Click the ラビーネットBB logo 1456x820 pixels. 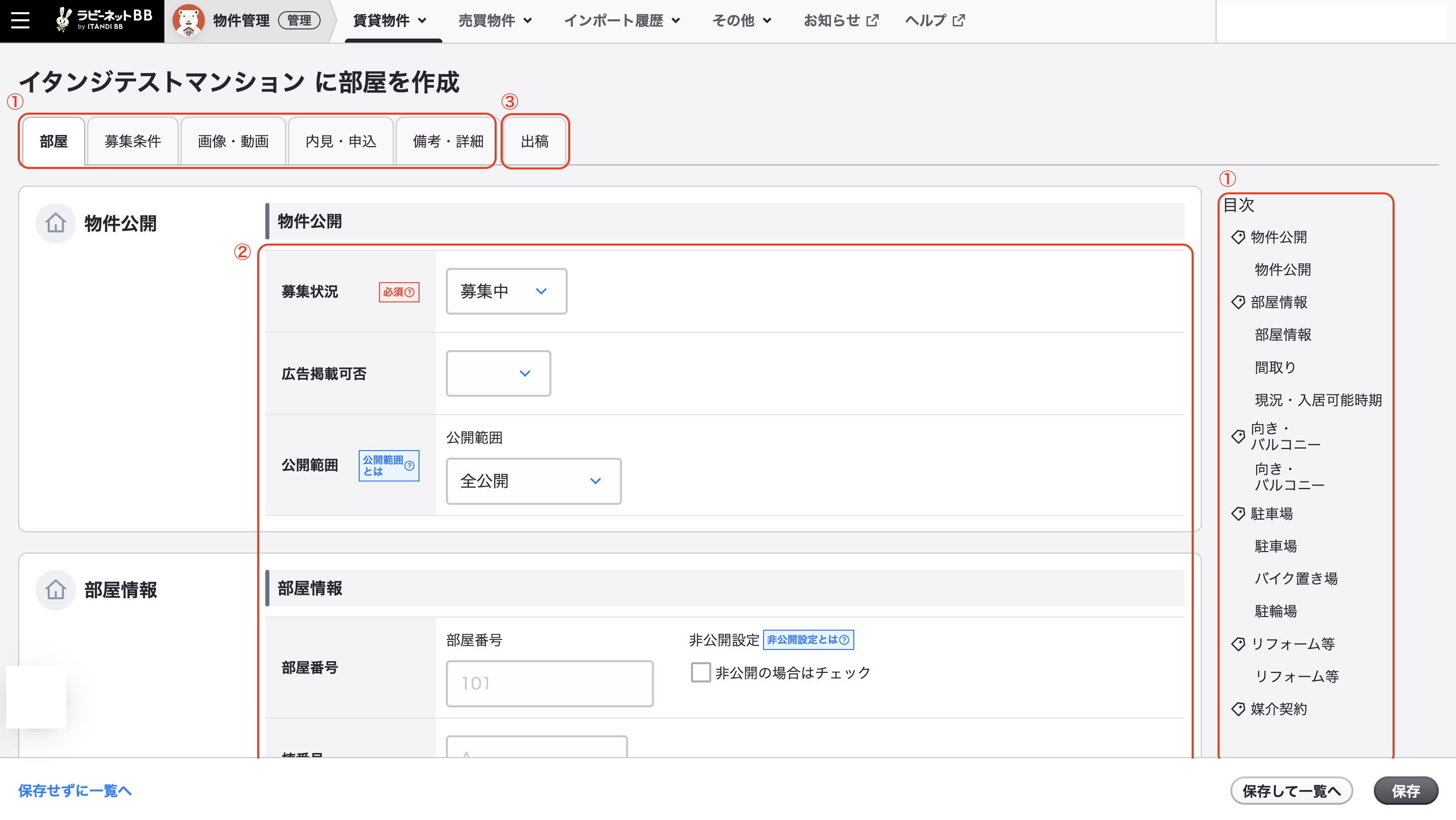click(104, 19)
